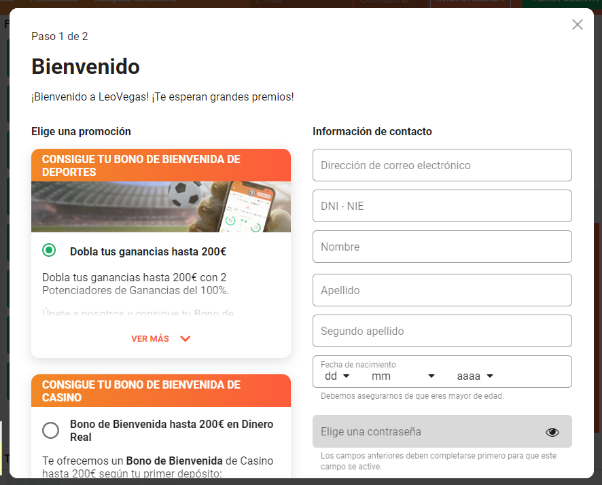Toggle password visibility eye icon

[x=552, y=432]
